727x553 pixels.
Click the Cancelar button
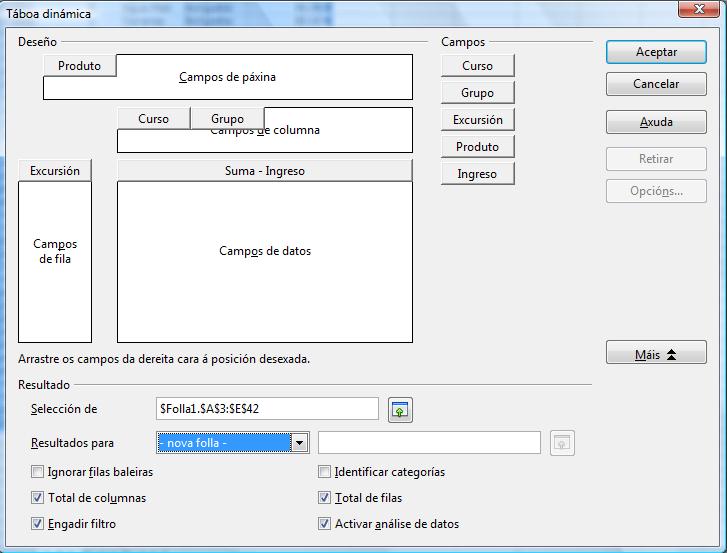point(656,85)
